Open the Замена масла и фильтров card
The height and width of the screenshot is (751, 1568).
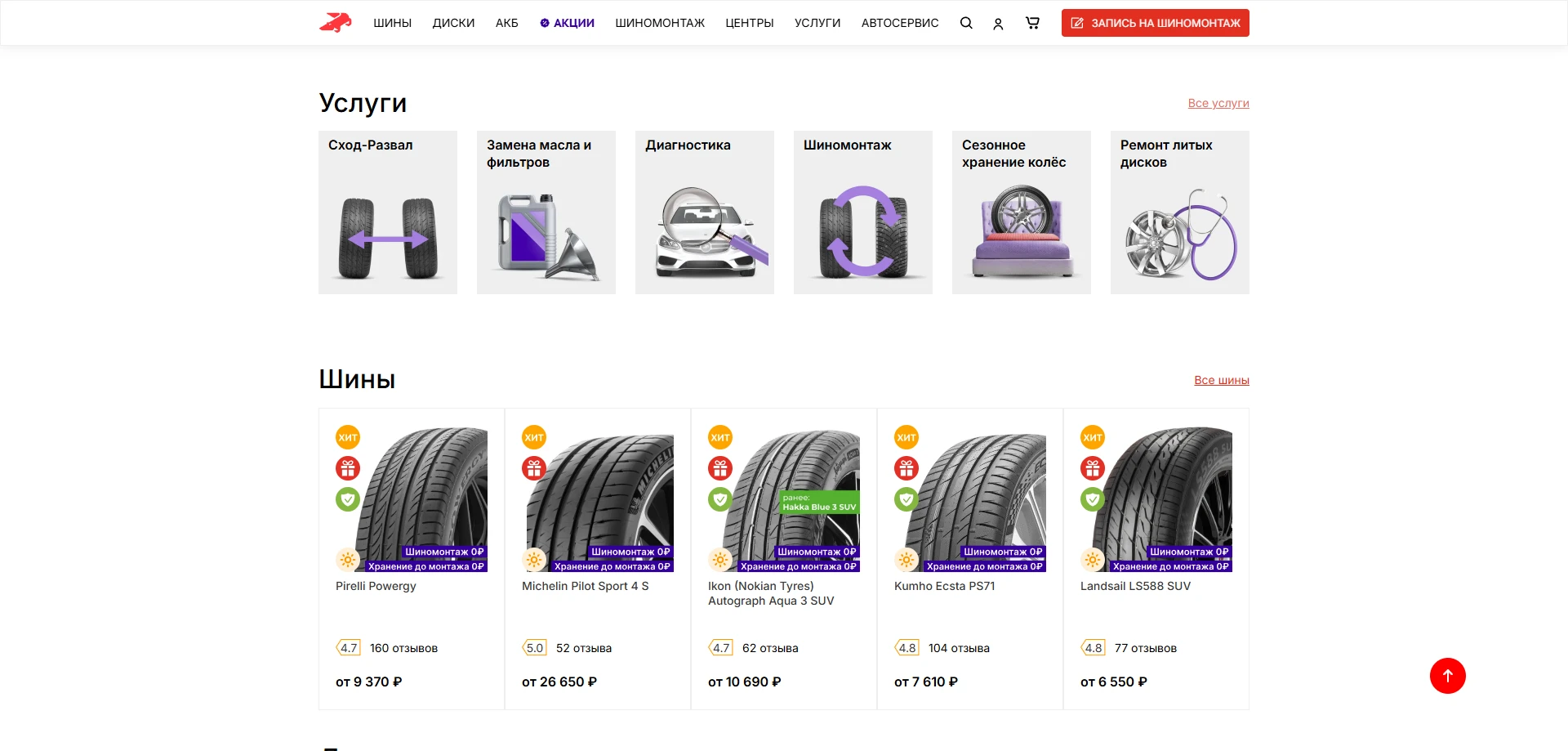(546, 212)
